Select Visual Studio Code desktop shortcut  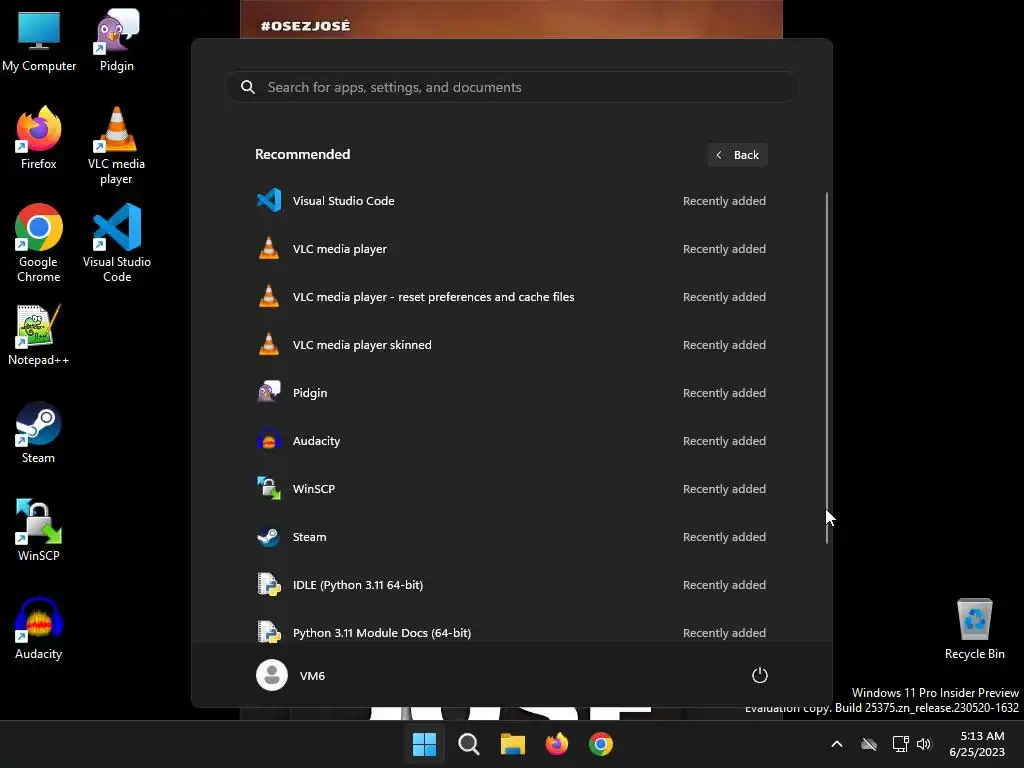pos(117,243)
